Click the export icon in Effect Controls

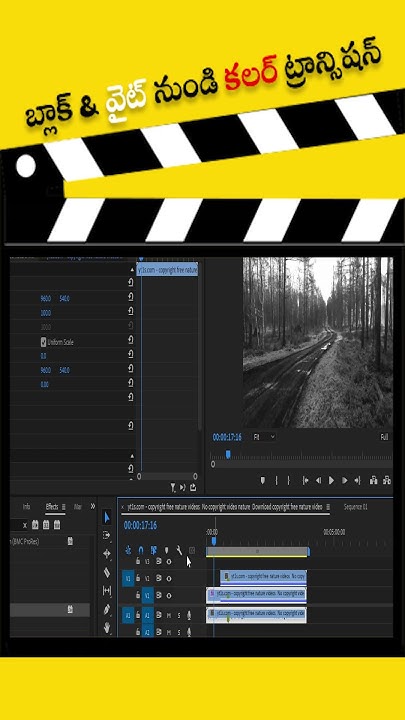pos(193,487)
